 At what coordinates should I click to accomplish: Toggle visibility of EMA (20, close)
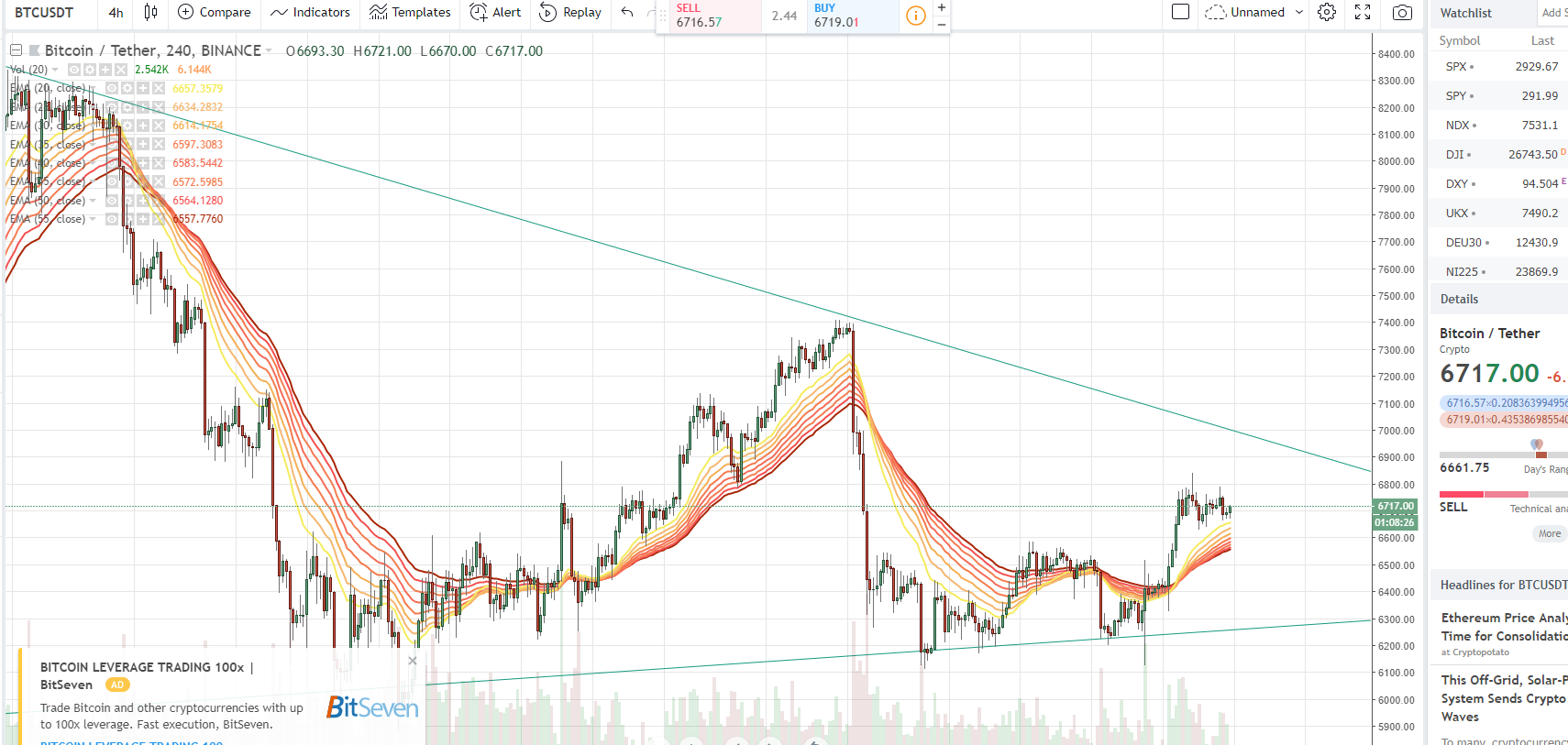click(x=111, y=88)
